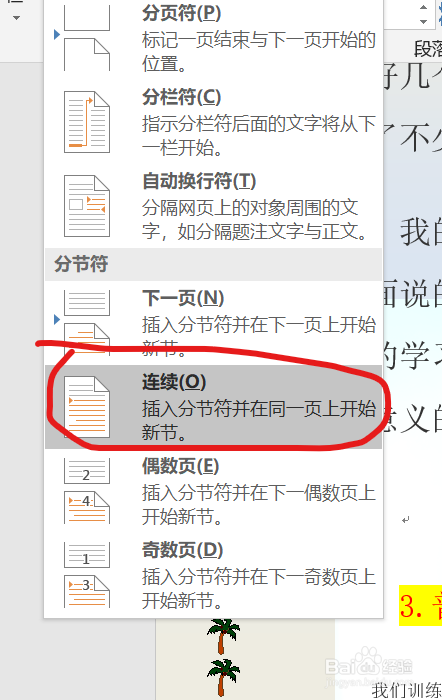Click description 指示分栏符后面的文字将从下一栏开始
Screen dimensions: 442x700
(259, 135)
